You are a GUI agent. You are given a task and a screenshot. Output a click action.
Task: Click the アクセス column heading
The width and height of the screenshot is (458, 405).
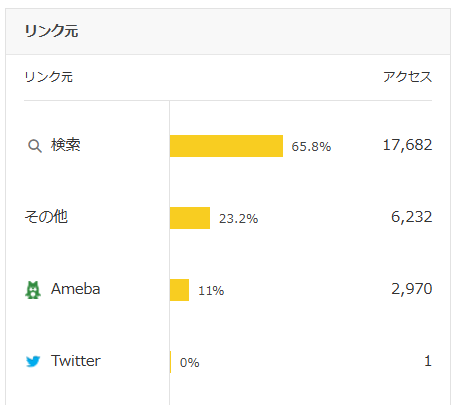point(407,77)
